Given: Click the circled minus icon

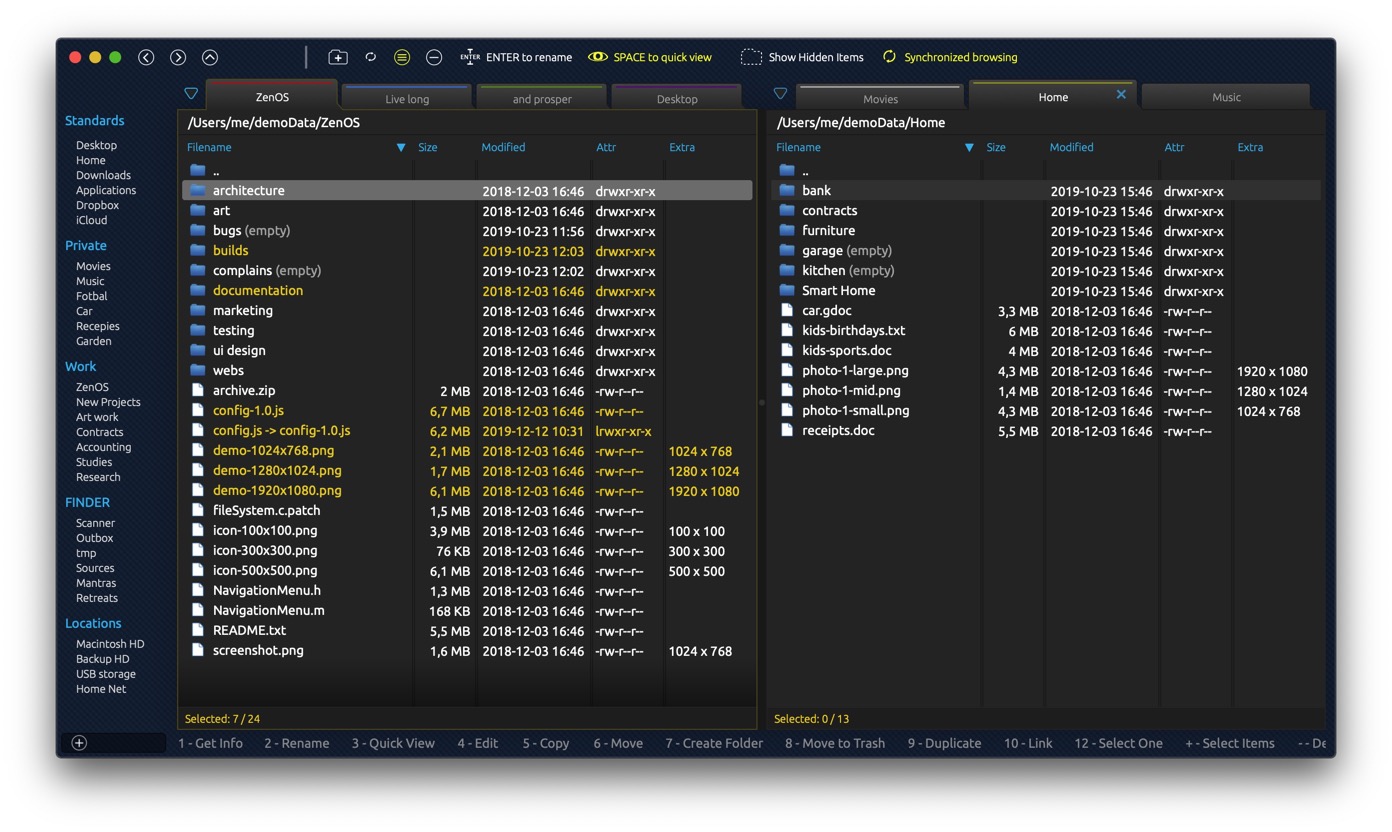Looking at the screenshot, I should (434, 58).
